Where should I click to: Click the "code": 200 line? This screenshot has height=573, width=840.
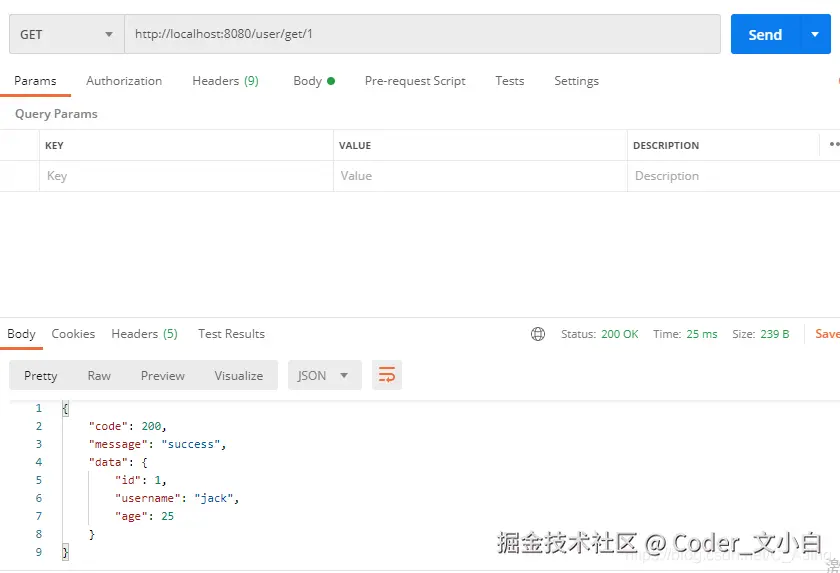(x=128, y=427)
